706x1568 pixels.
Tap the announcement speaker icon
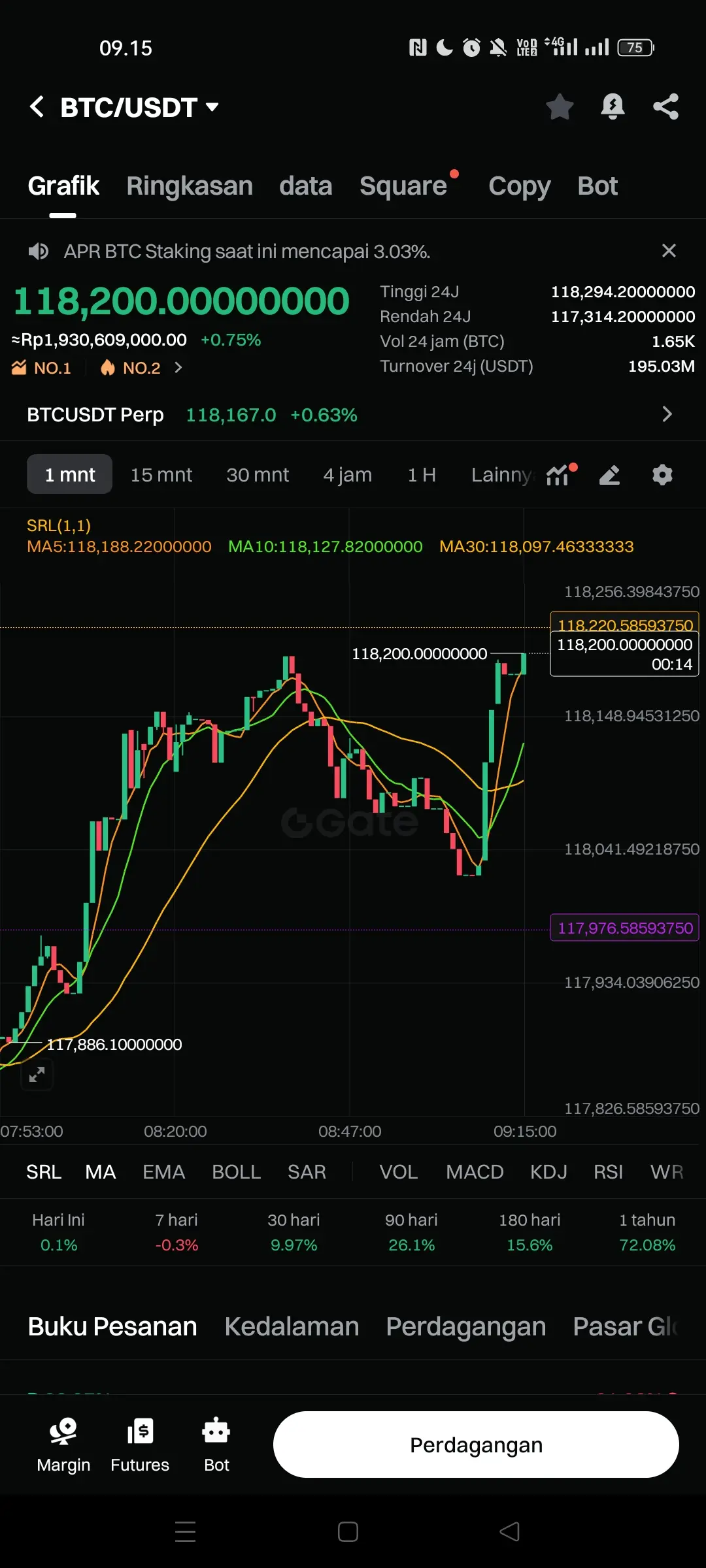39,251
